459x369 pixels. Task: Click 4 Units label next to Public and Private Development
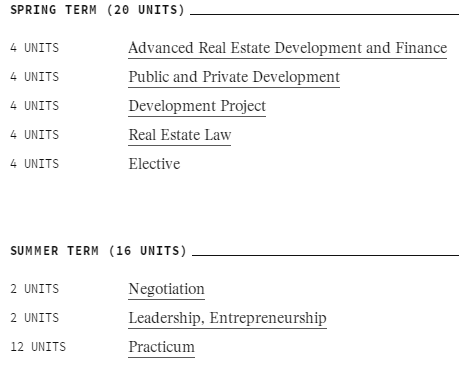point(35,77)
